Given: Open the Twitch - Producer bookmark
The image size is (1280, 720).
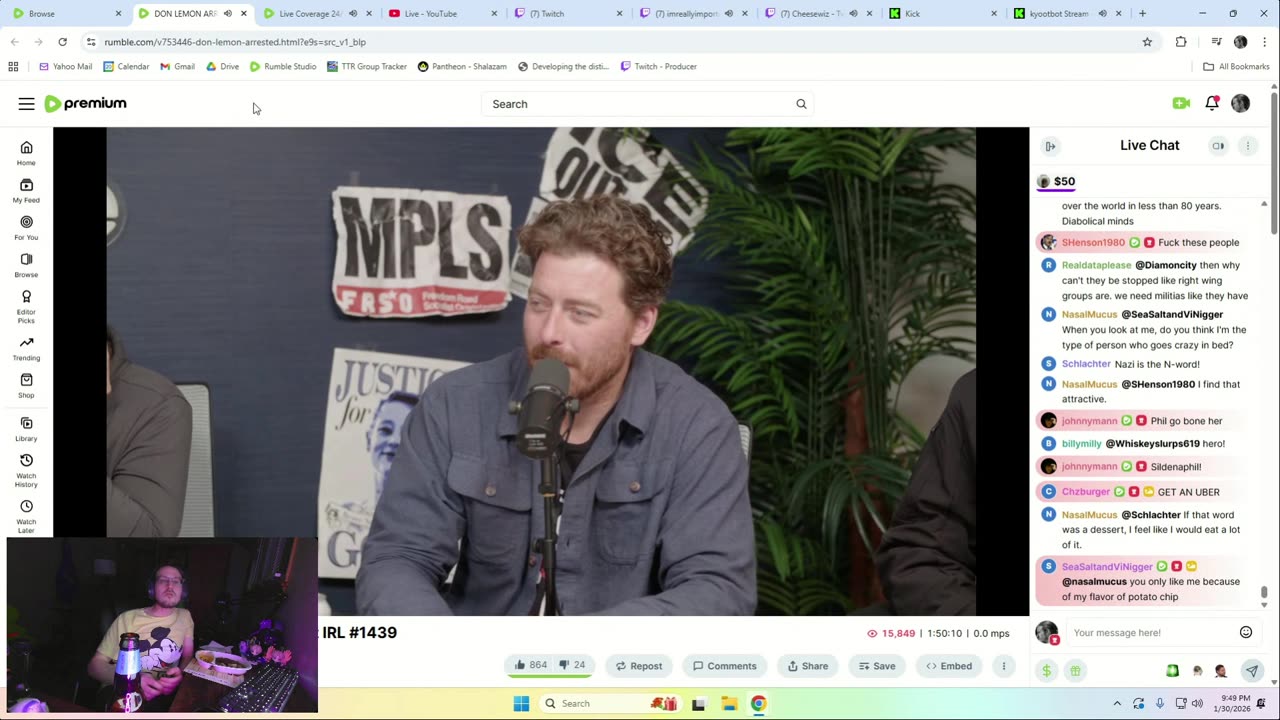Looking at the screenshot, I should coord(658,66).
